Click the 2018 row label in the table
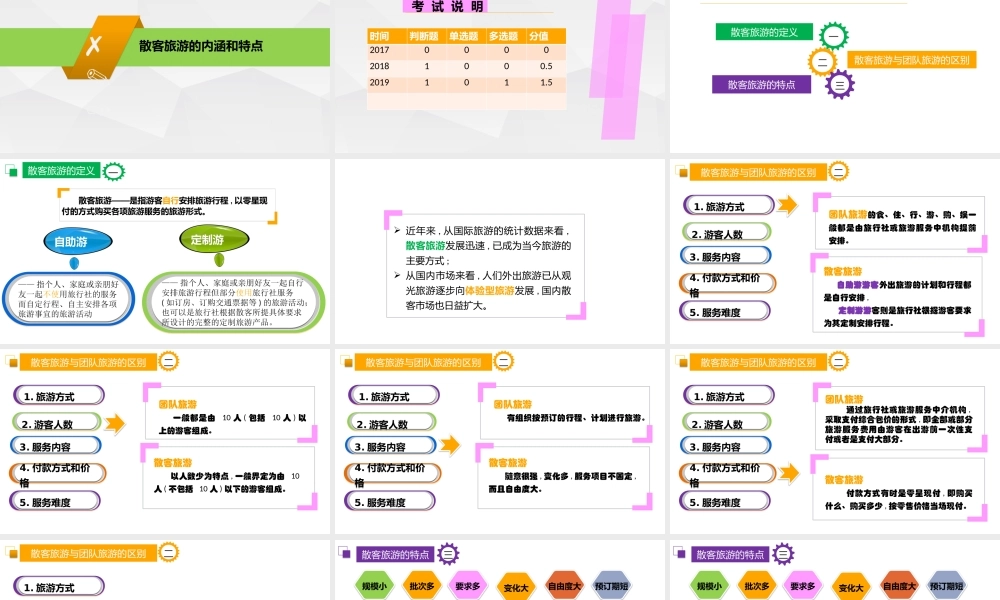 pyautogui.click(x=379, y=66)
